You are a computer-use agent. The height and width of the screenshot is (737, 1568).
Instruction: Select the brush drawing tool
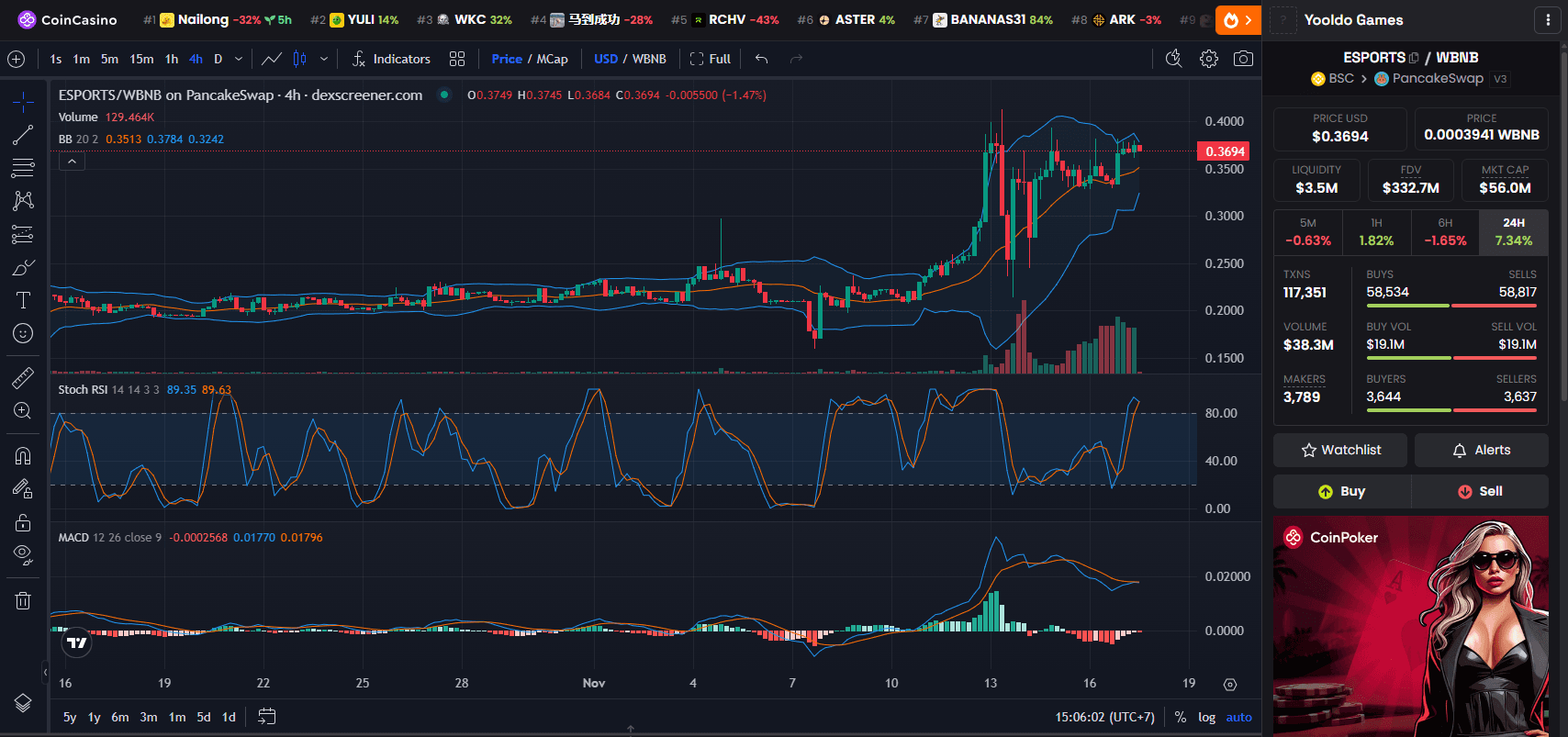[23, 267]
